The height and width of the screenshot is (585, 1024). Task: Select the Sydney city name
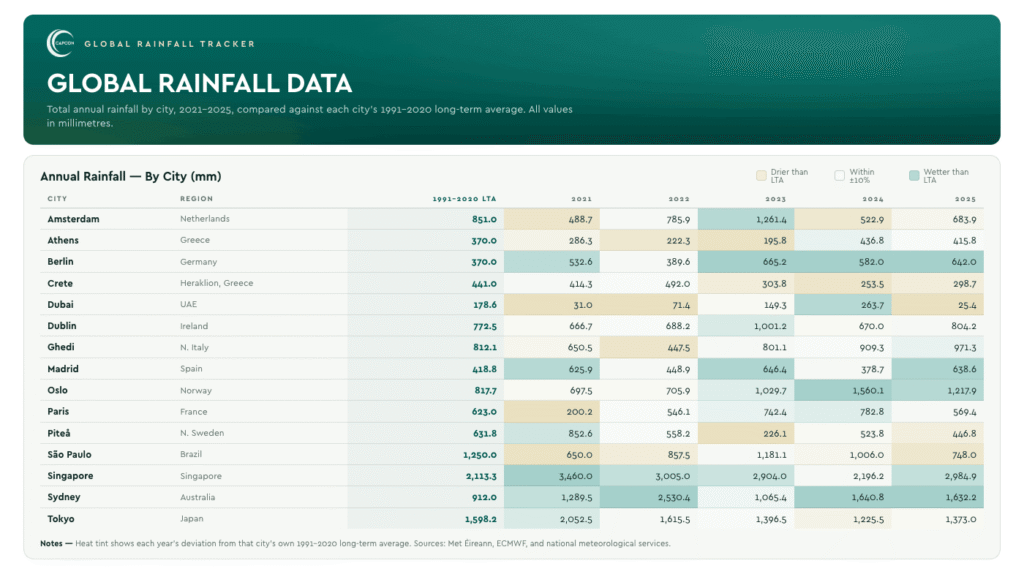click(x=63, y=497)
